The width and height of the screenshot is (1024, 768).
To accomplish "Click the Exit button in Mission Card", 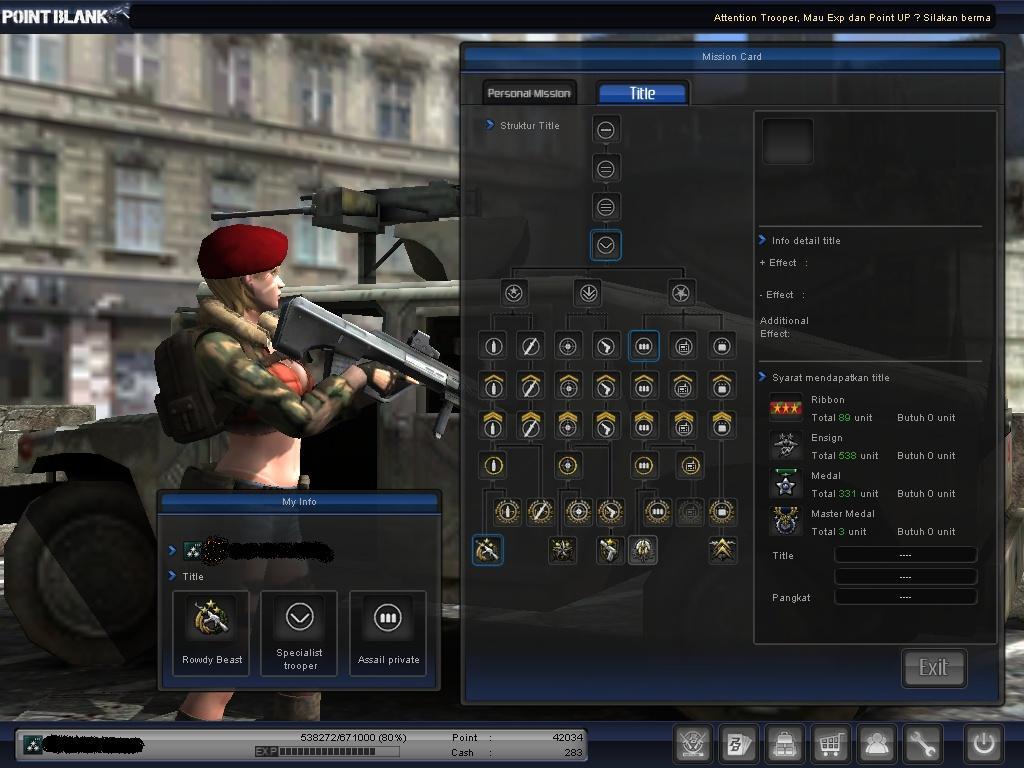I will [933, 667].
